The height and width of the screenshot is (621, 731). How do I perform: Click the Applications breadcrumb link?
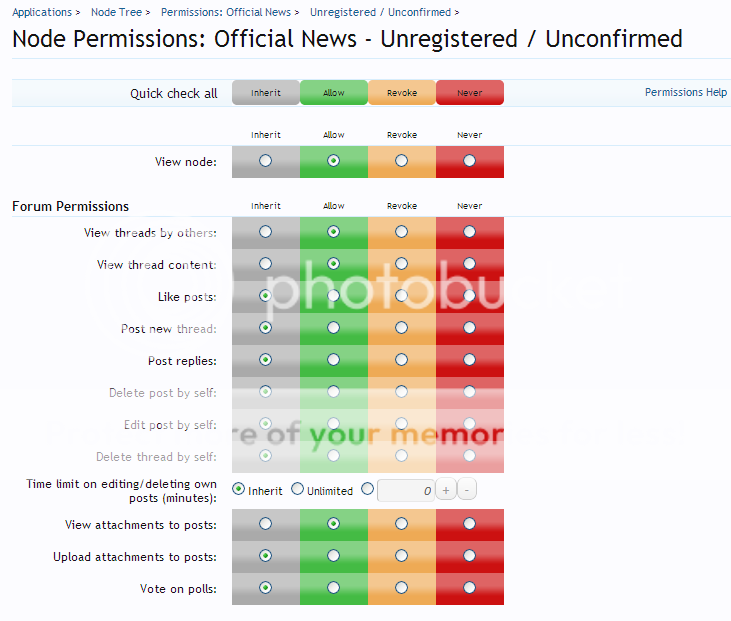point(42,13)
